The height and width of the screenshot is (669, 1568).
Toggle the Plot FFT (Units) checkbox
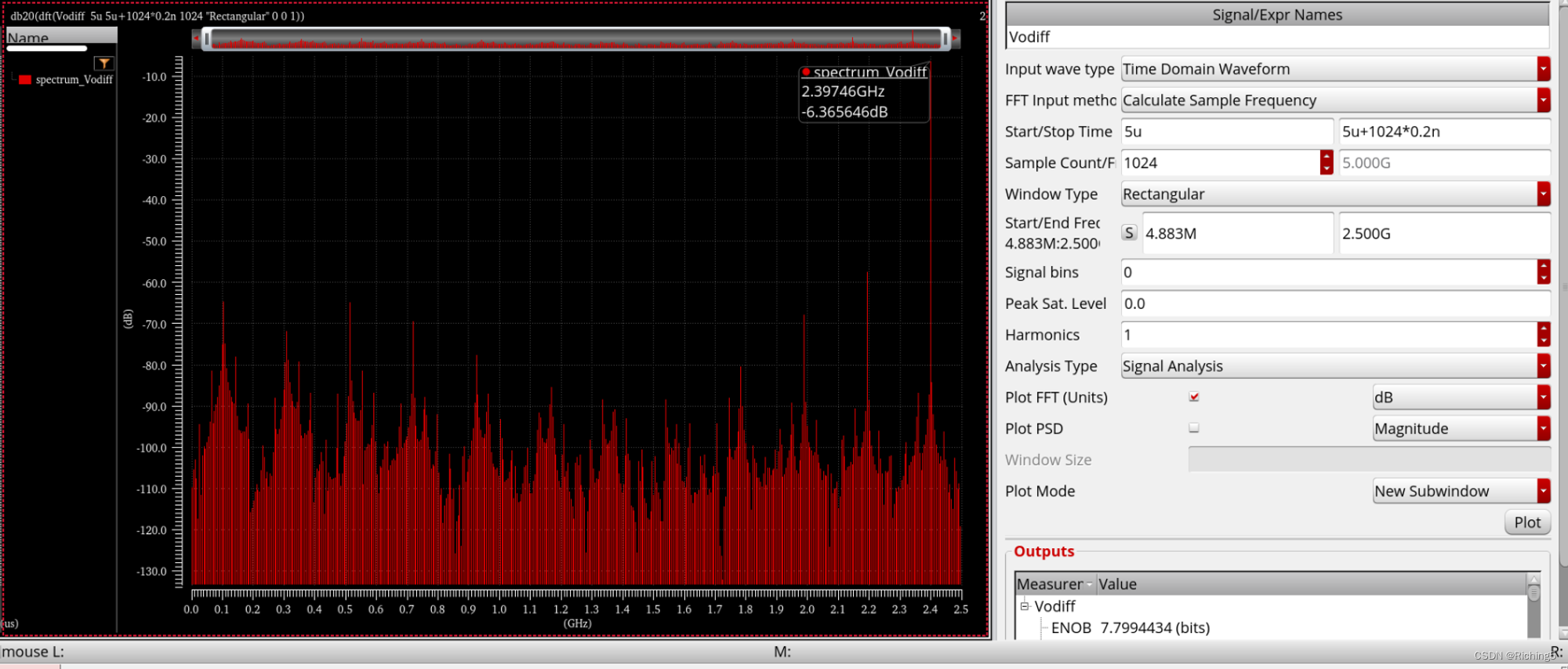[x=1194, y=397]
